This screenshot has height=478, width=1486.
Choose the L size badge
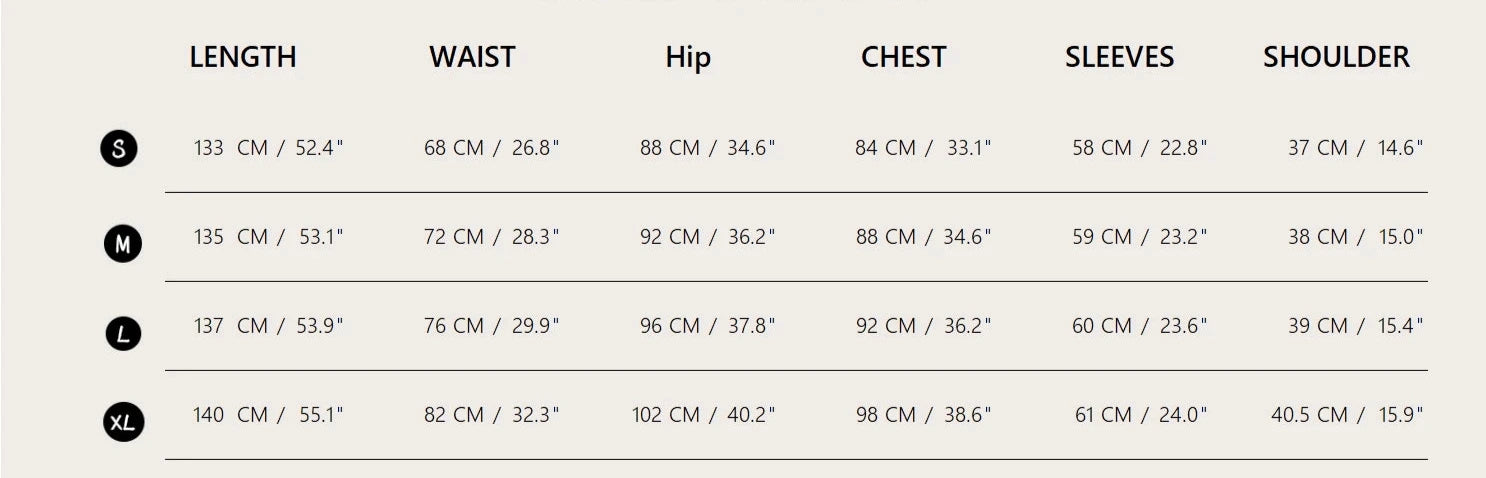click(x=123, y=333)
